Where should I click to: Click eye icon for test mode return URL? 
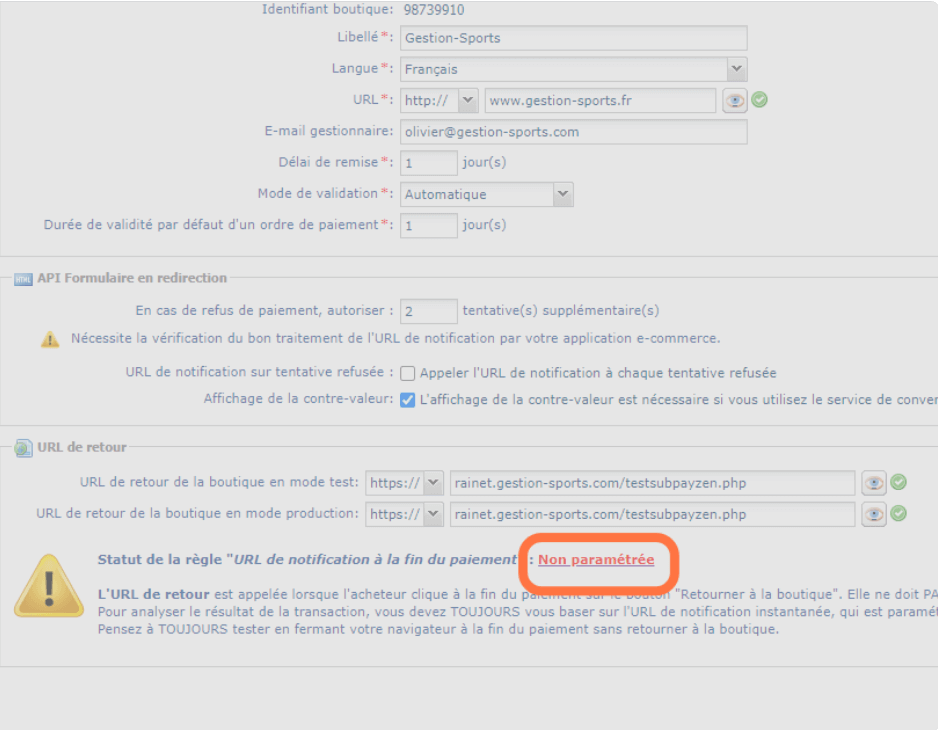tap(874, 483)
